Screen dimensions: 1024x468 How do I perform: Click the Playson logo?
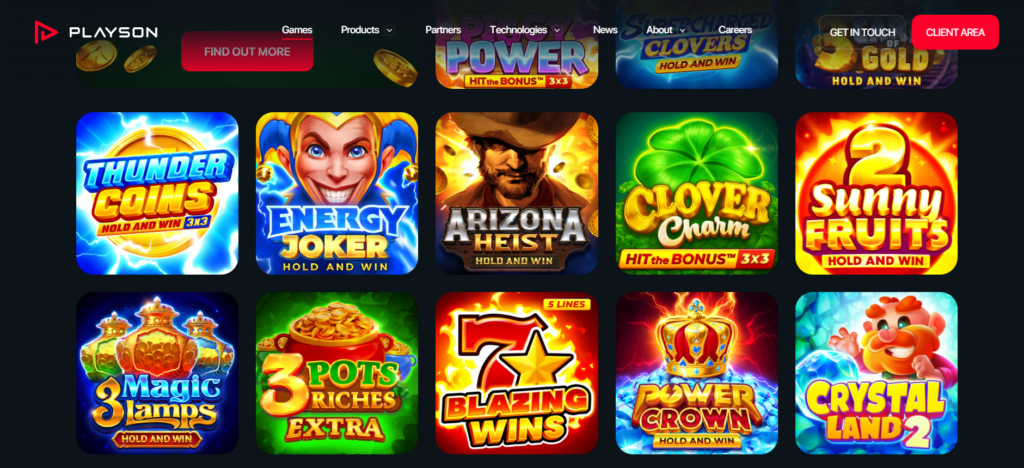click(96, 32)
